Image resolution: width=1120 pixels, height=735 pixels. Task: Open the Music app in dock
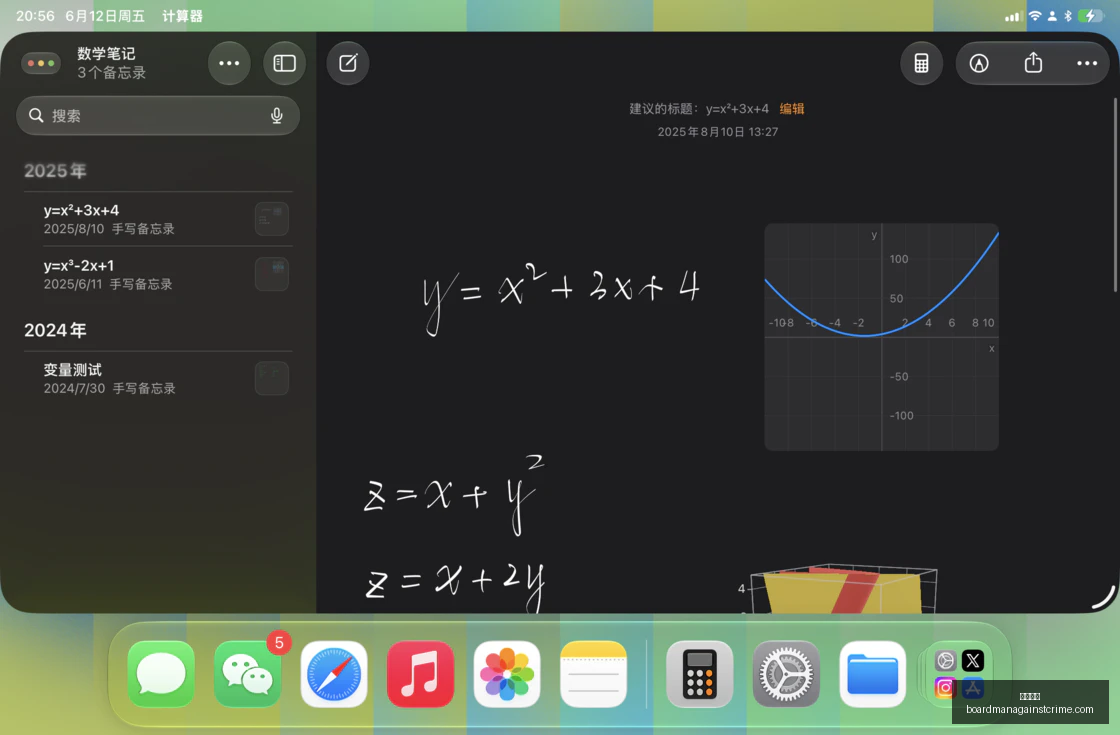420,674
